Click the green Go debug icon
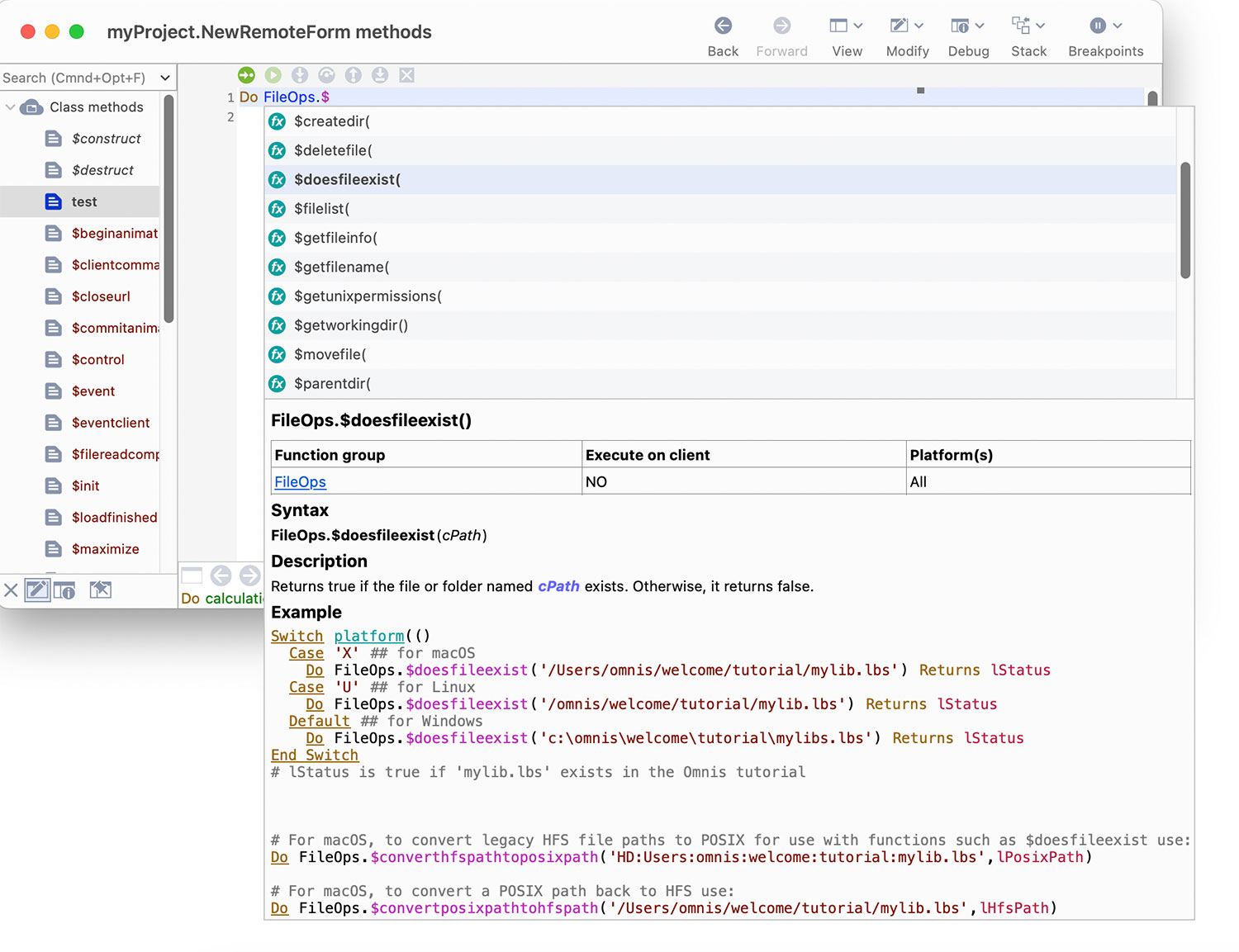Screen dimensions: 1239x952 click(246, 74)
